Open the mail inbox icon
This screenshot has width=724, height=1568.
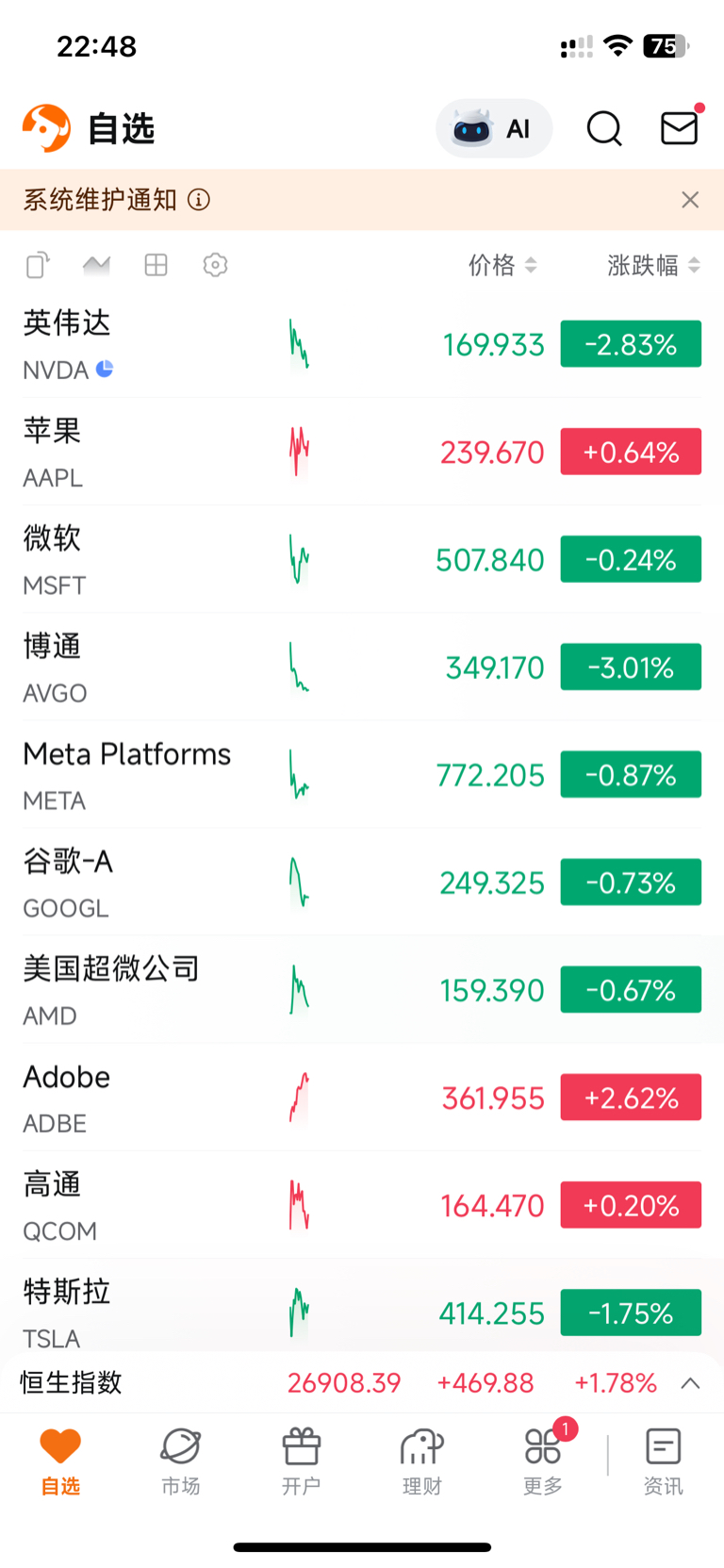[680, 127]
